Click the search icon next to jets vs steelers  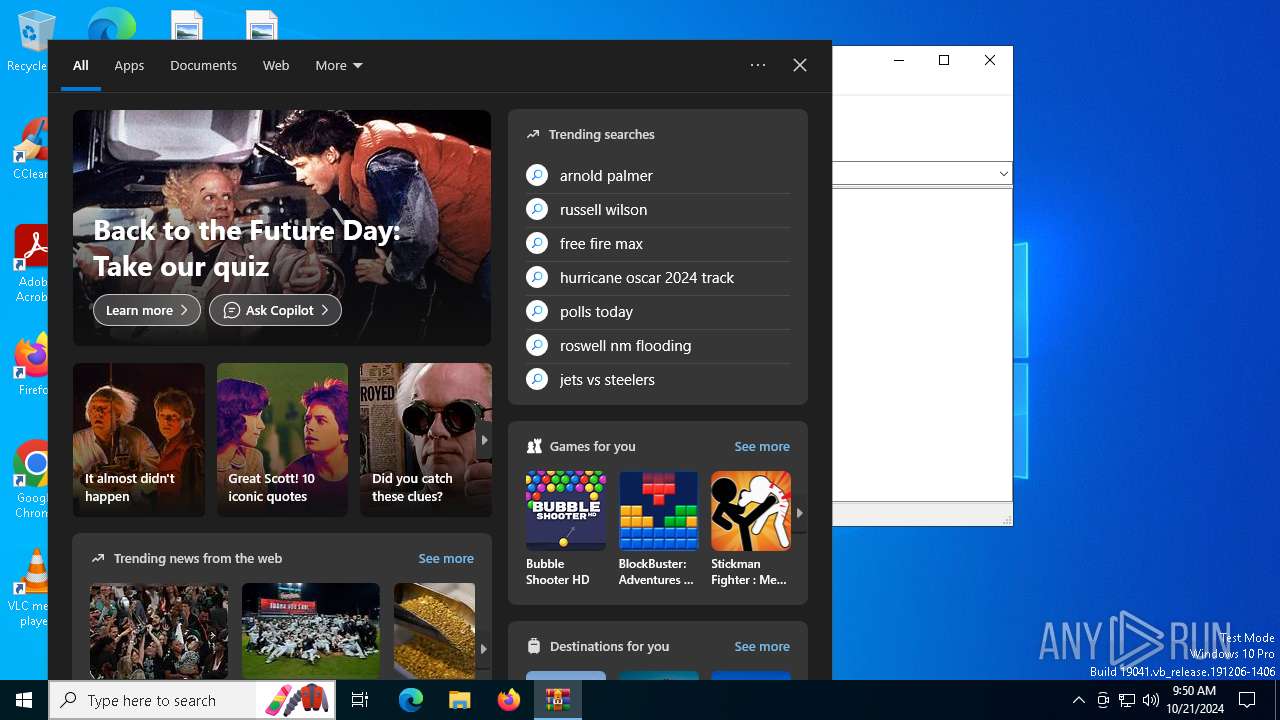(537, 379)
